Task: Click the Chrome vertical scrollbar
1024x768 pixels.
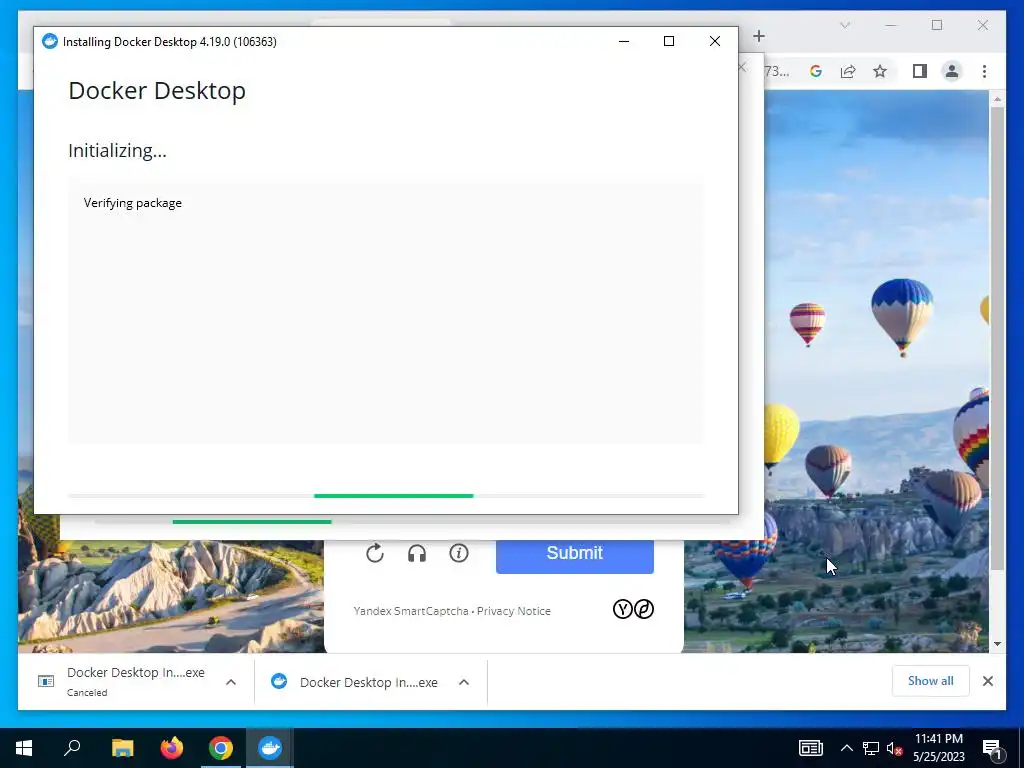Action: coord(997,336)
